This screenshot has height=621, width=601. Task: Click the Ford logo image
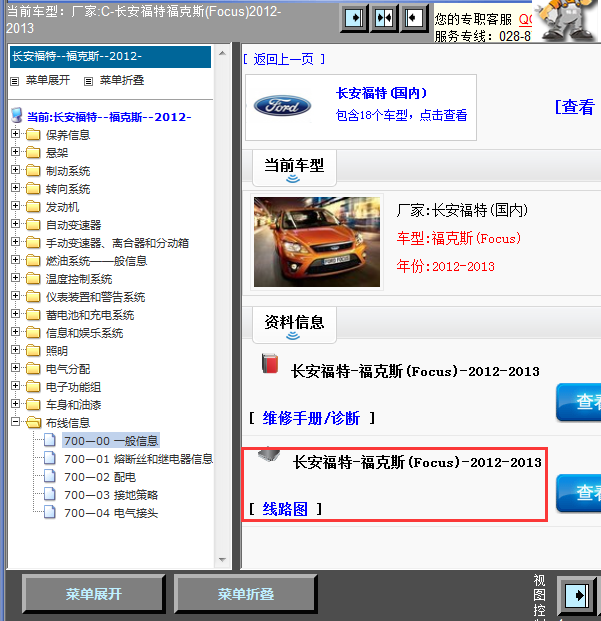[x=282, y=106]
